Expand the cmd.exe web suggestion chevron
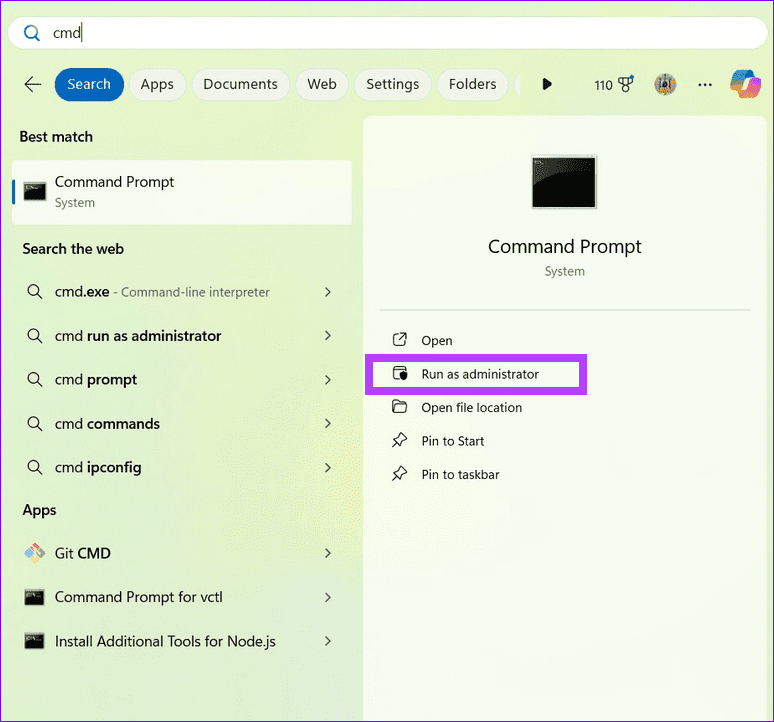 coord(328,292)
